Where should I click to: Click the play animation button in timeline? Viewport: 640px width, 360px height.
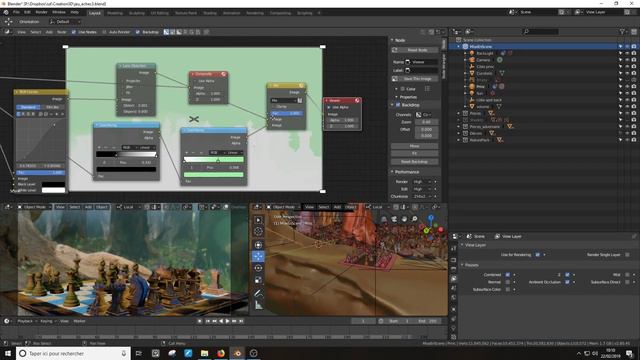[228, 321]
